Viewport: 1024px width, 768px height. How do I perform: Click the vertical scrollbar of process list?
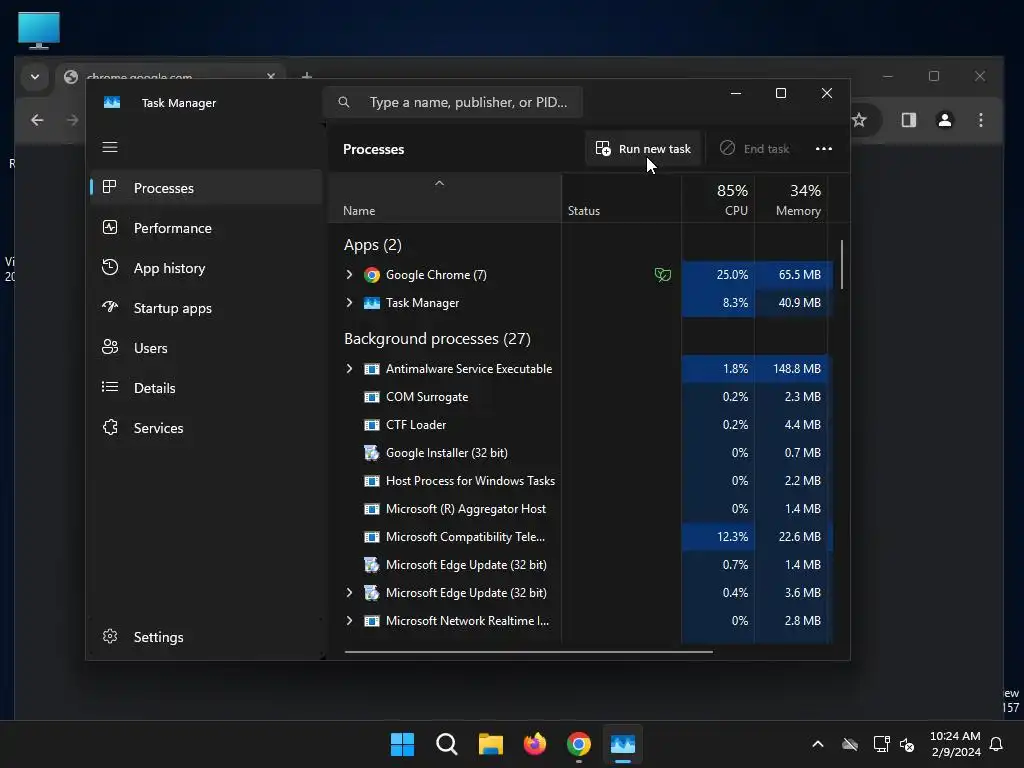[x=842, y=264]
